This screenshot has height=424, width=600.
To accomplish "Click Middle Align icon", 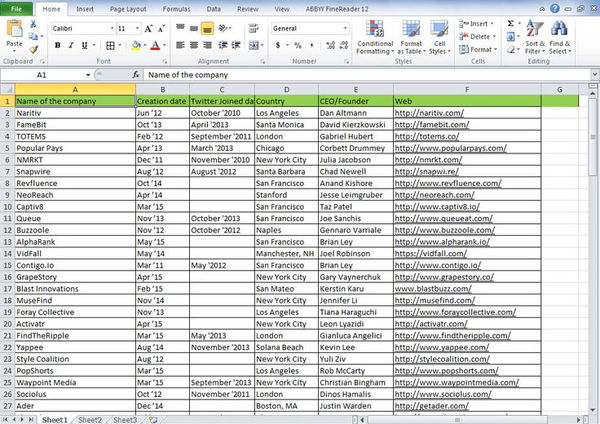I will click(194, 28).
